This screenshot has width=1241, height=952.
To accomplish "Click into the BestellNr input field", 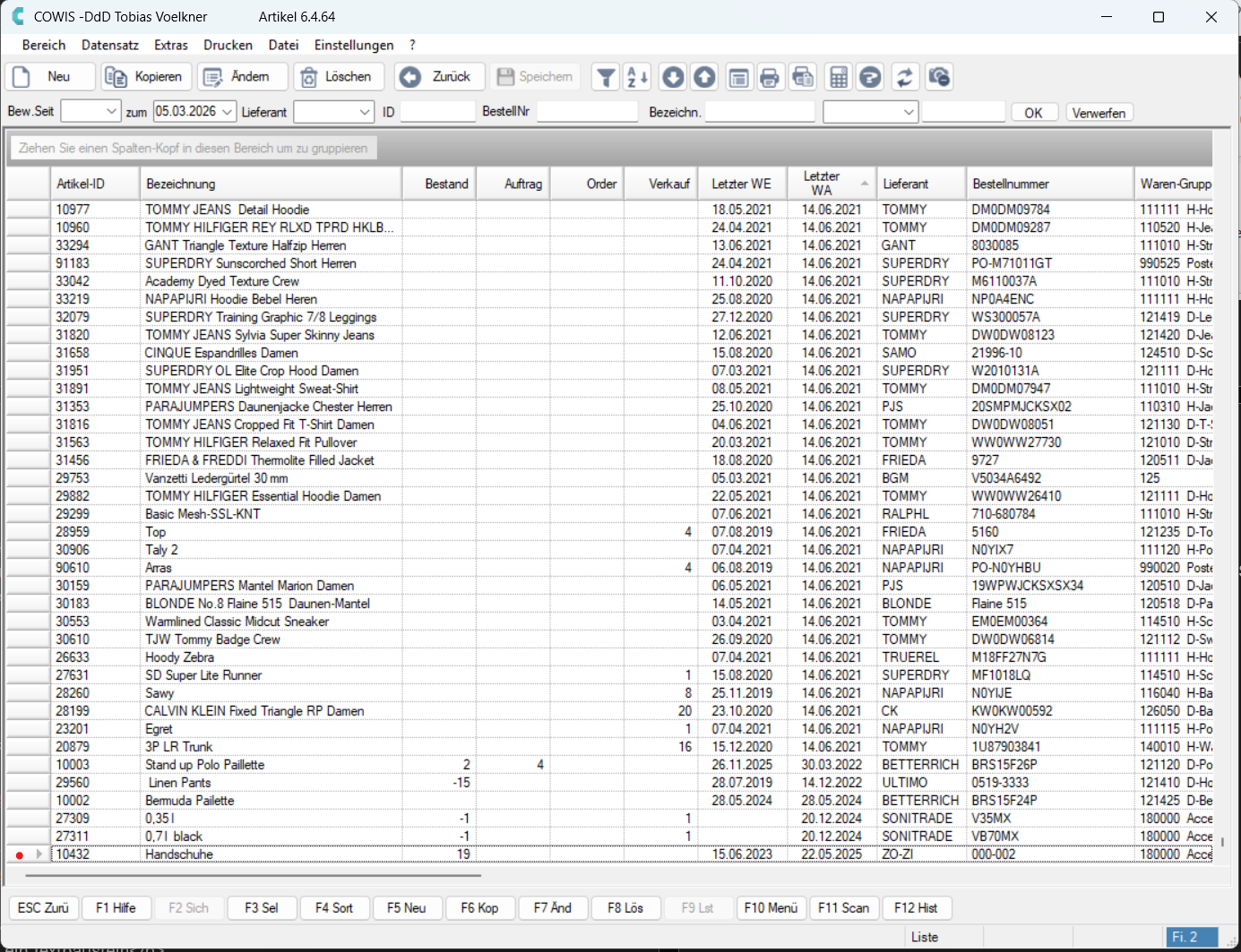I will pyautogui.click(x=587, y=112).
